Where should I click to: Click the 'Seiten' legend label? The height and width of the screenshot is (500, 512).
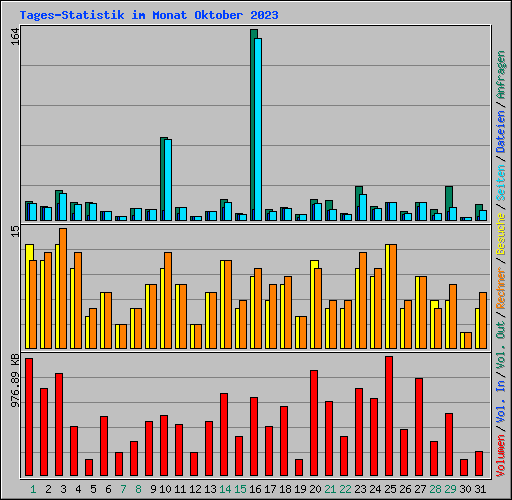point(501,183)
